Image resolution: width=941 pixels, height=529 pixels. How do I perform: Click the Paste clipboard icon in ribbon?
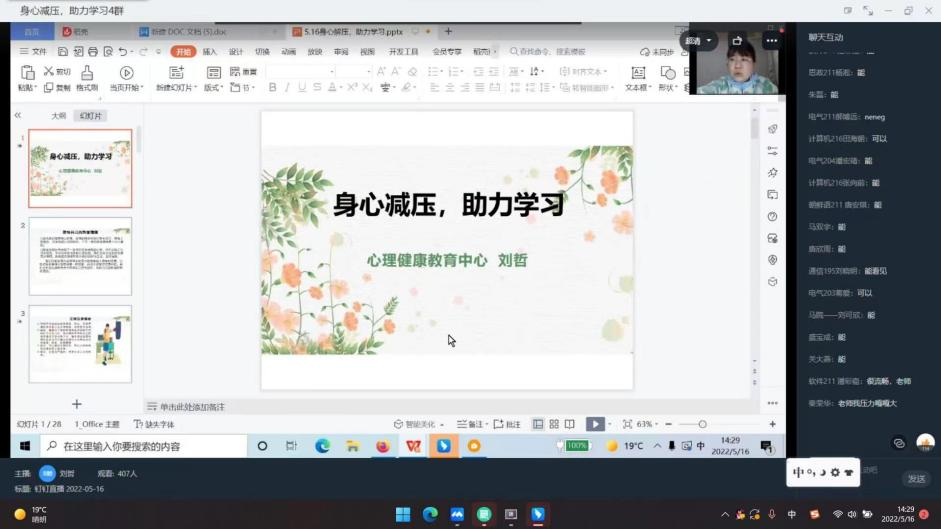point(27,73)
